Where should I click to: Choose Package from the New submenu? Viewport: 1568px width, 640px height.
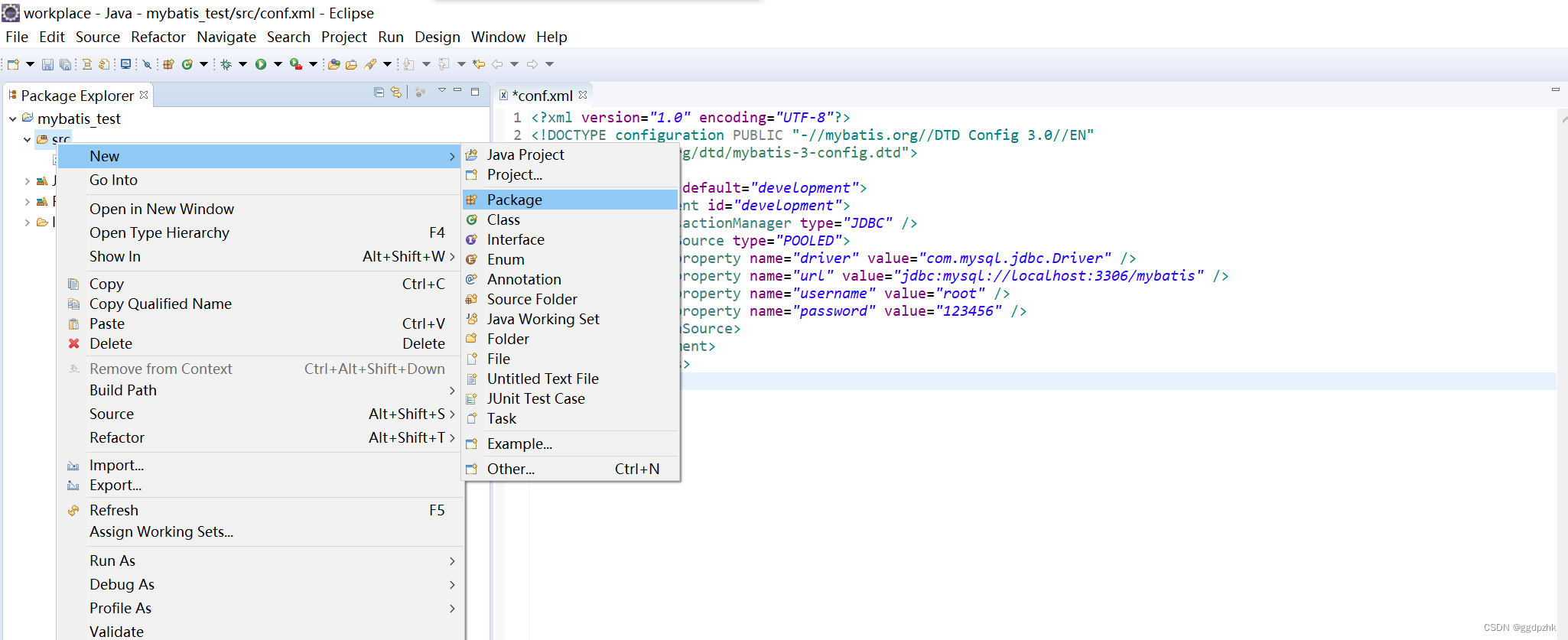point(571,200)
